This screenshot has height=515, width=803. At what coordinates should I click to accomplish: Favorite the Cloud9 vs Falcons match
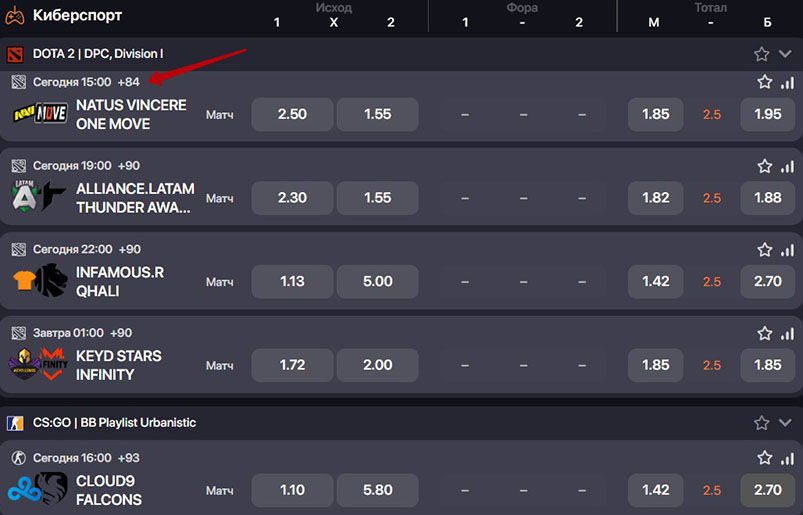click(x=765, y=458)
